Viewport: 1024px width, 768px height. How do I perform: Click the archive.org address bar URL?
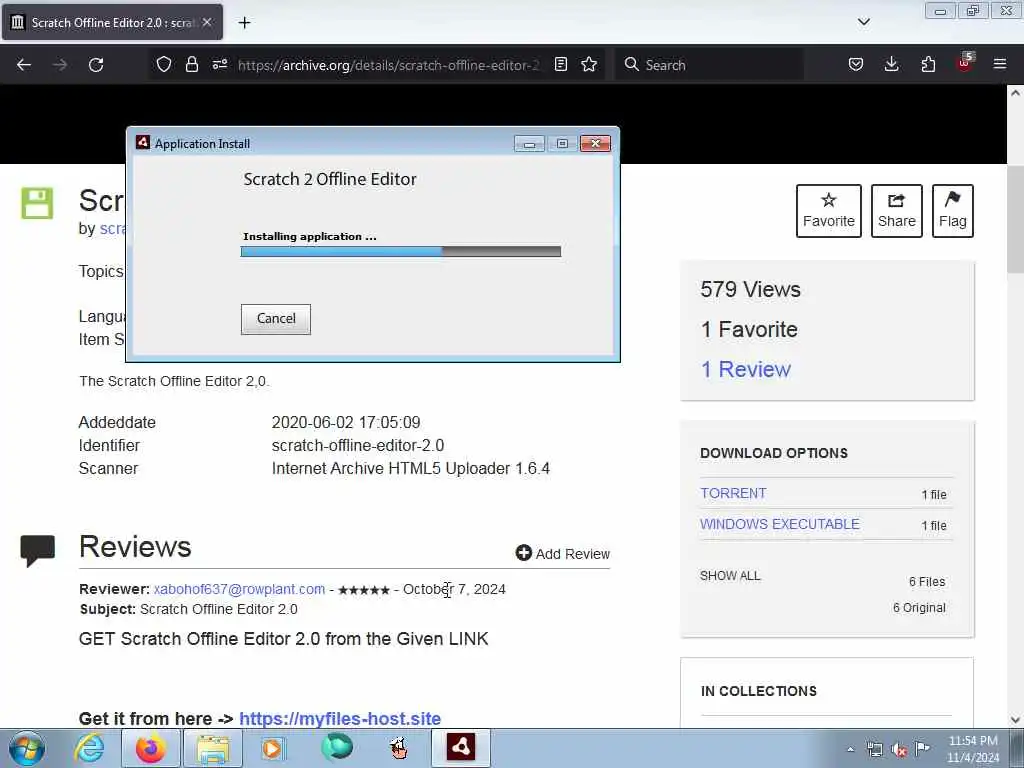click(389, 65)
